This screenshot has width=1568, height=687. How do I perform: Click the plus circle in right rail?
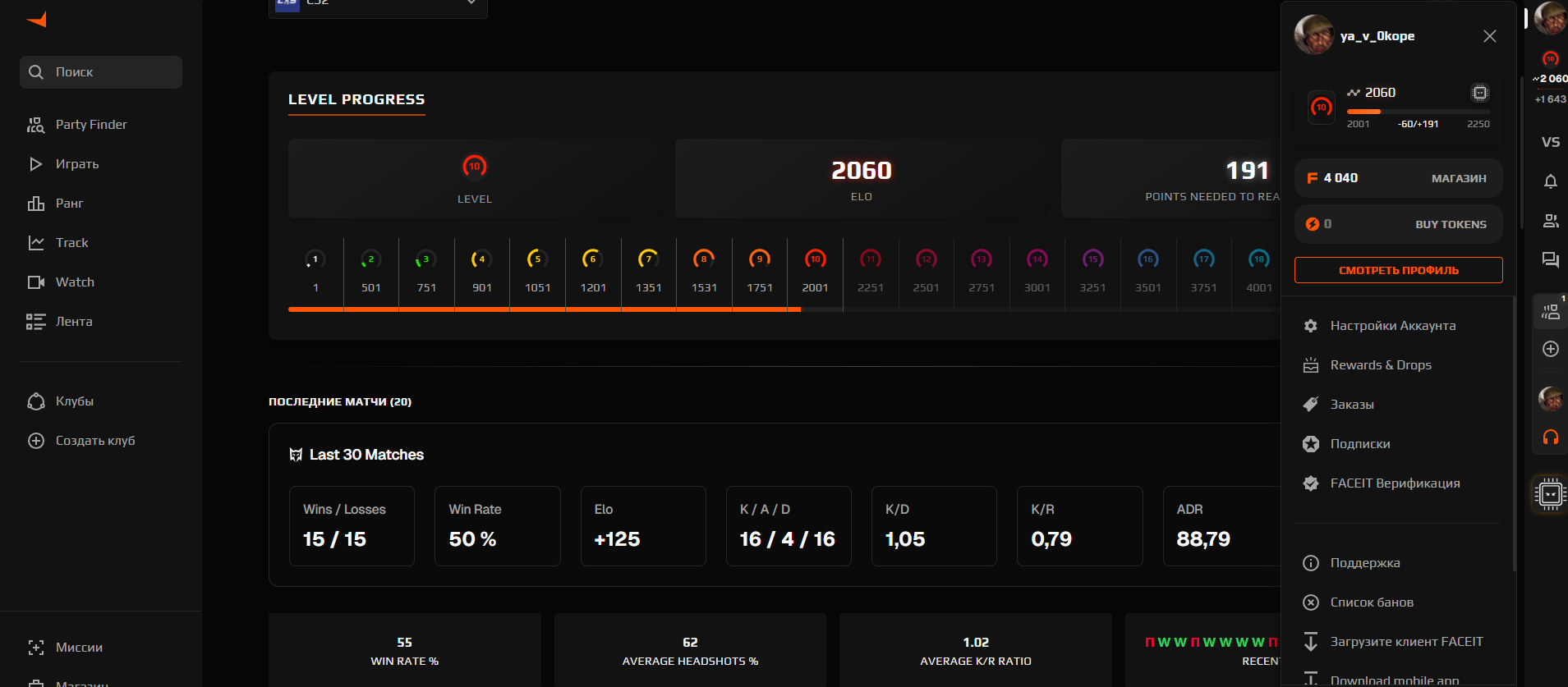point(1551,349)
